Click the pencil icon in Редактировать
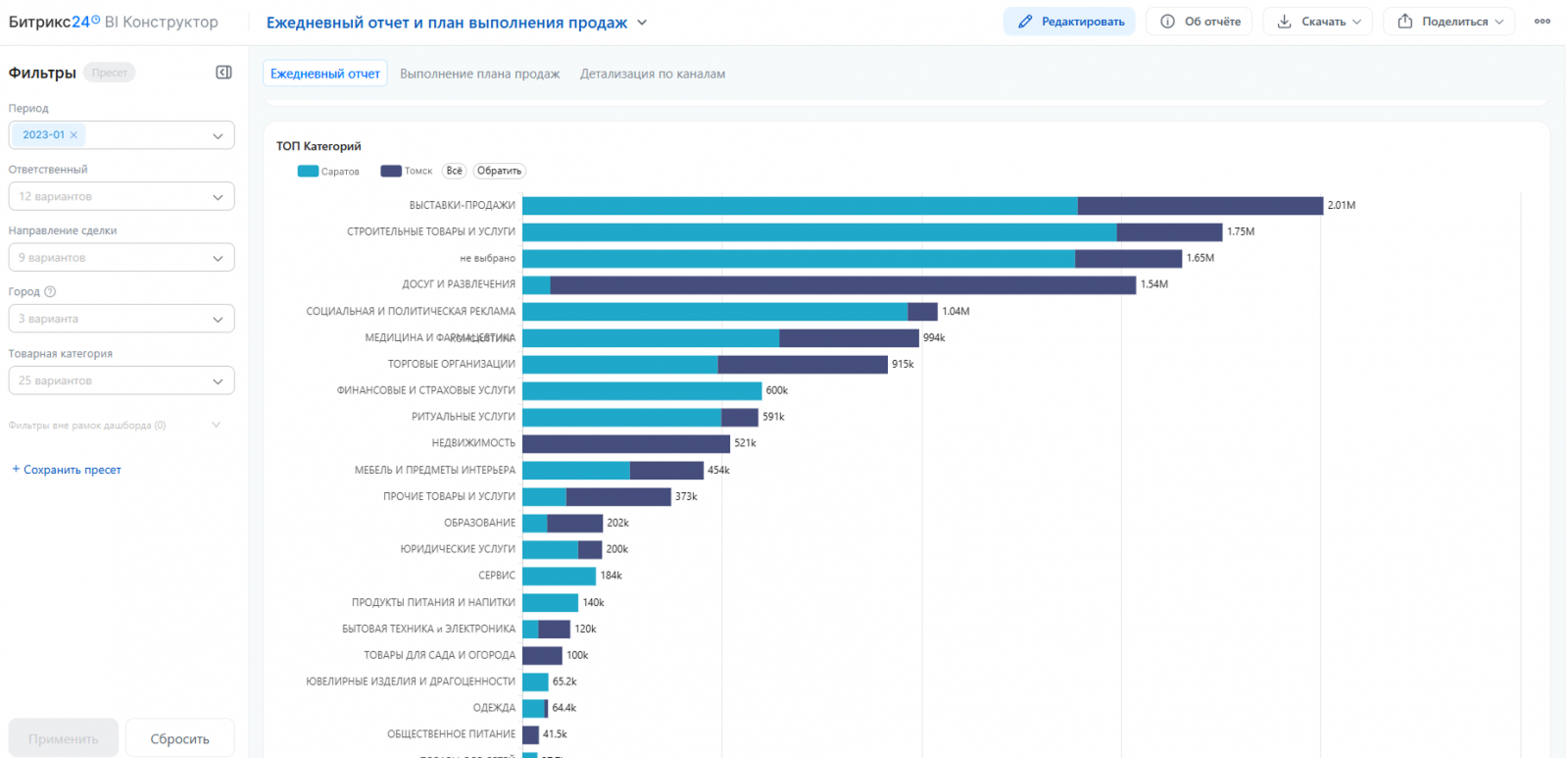Screen dimensions: 1568x758 pos(1025,22)
